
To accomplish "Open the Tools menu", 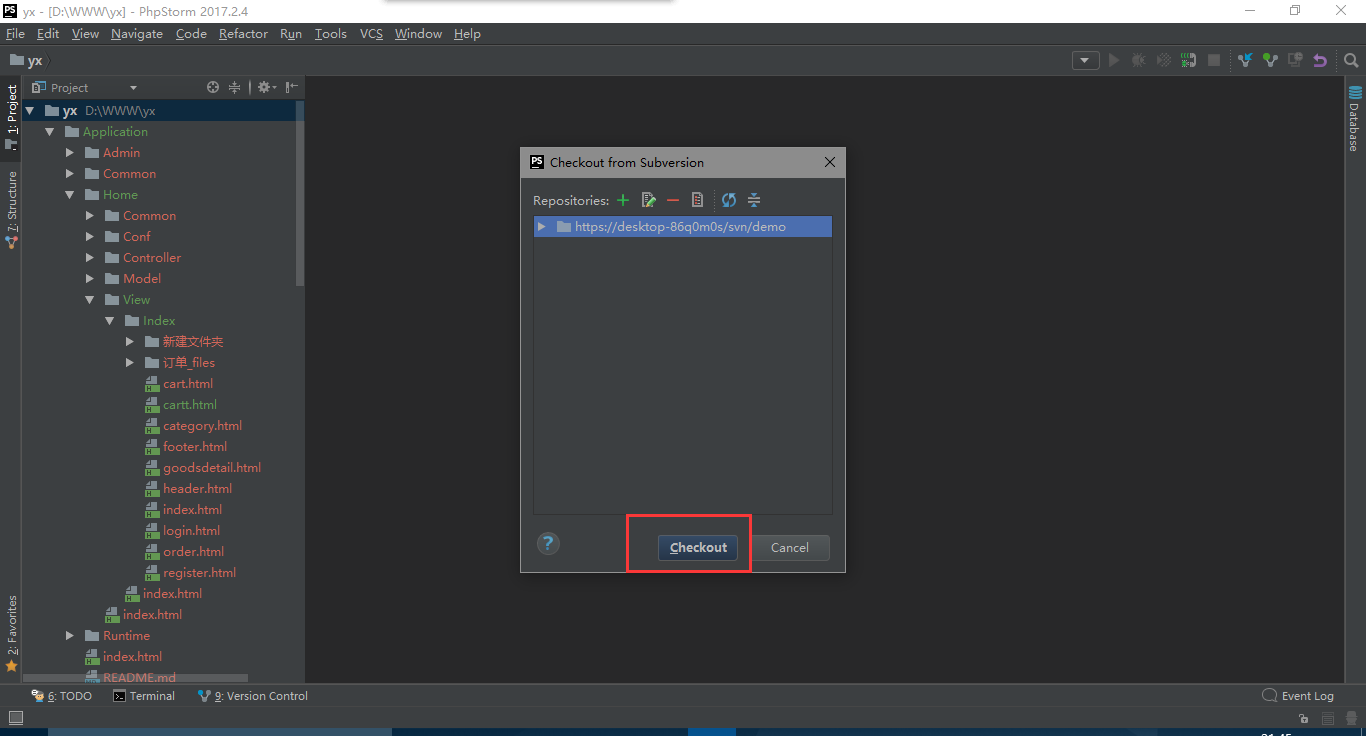I will click(x=330, y=33).
